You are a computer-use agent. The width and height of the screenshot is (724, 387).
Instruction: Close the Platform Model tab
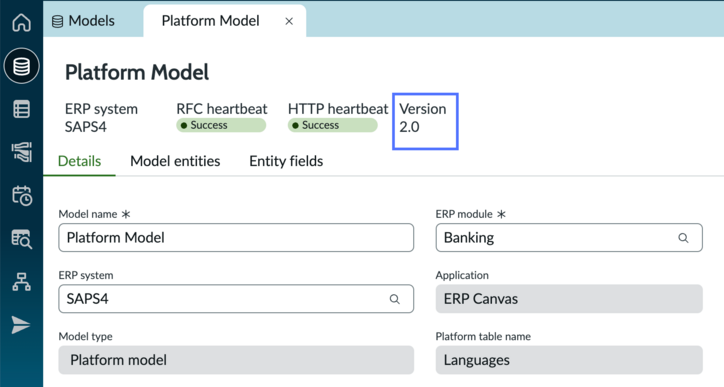pos(289,21)
